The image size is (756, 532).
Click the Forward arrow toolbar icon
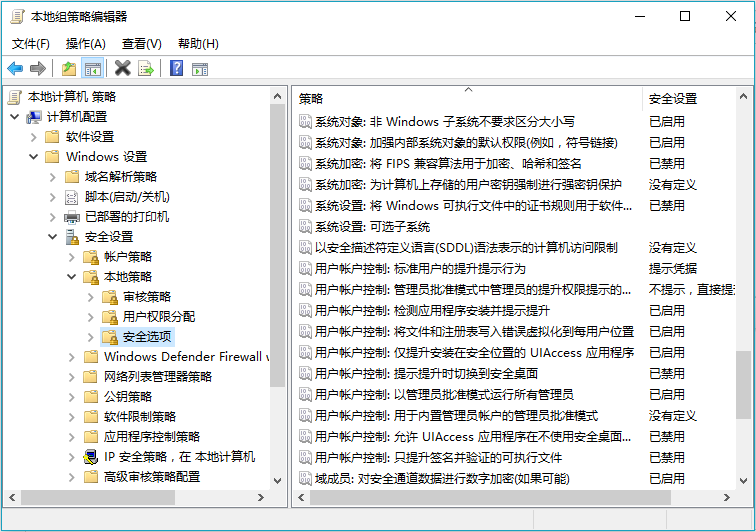[37, 69]
